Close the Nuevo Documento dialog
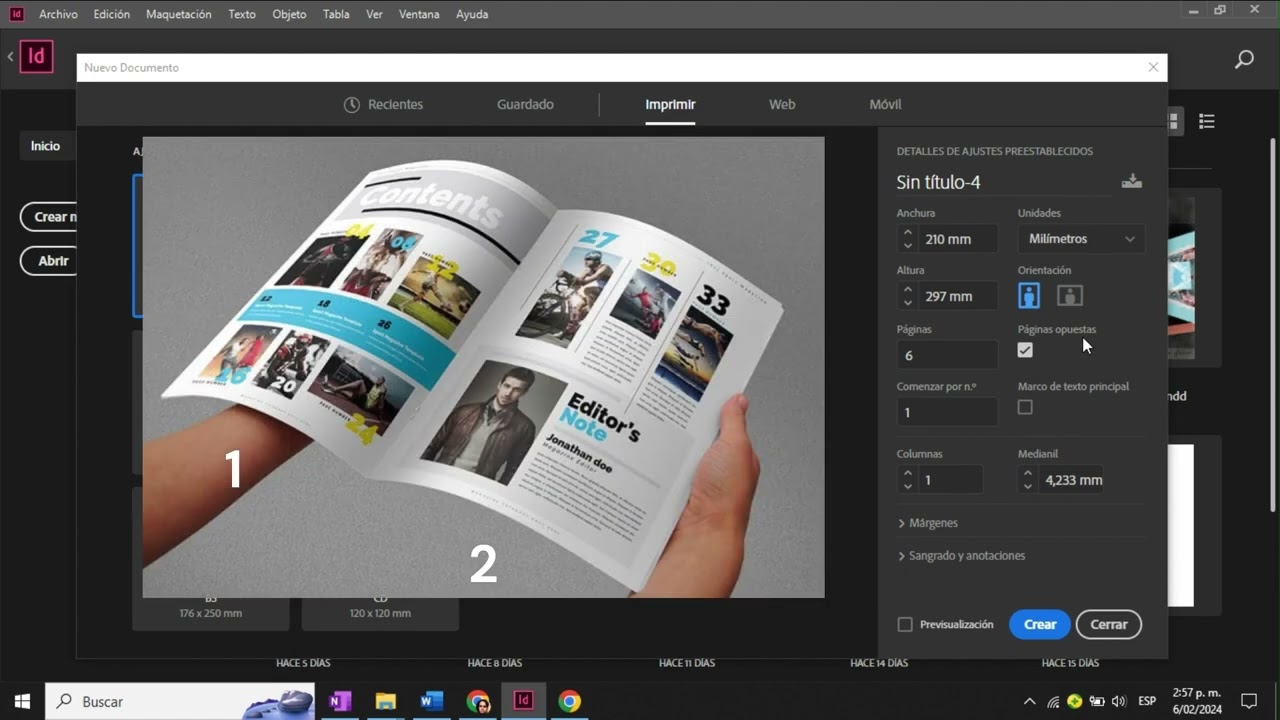This screenshot has height=720, width=1280. coord(1153,67)
